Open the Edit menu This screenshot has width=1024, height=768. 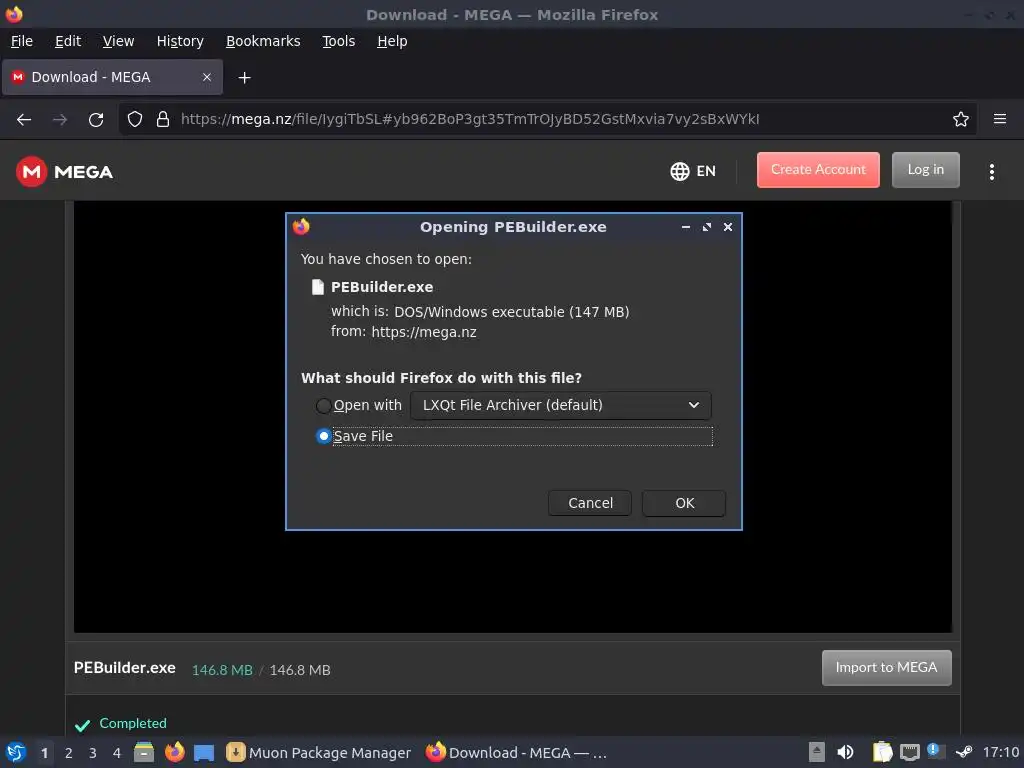click(x=68, y=41)
